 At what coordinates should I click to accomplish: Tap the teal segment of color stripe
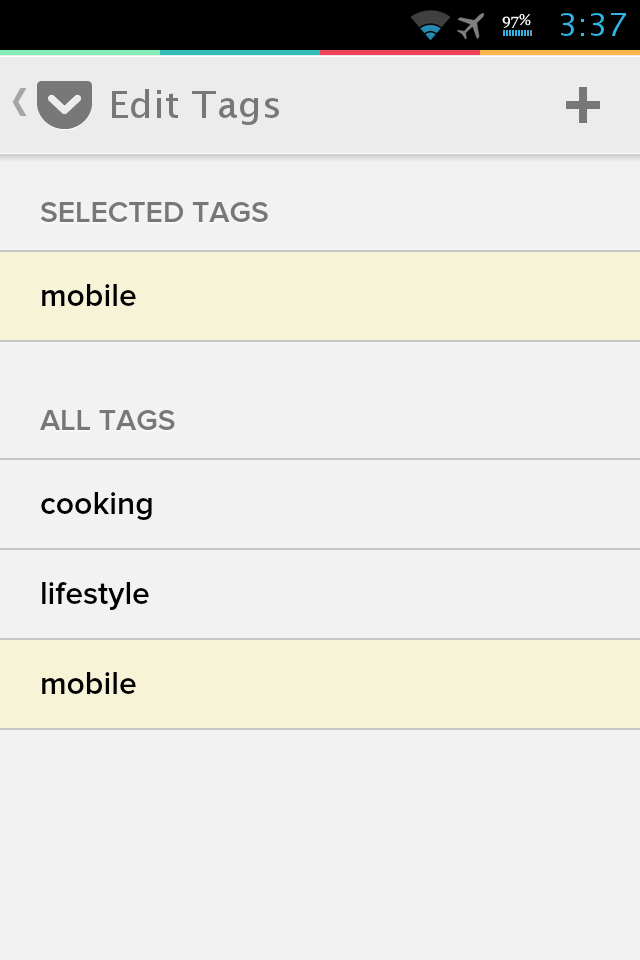pyautogui.click(x=239, y=53)
